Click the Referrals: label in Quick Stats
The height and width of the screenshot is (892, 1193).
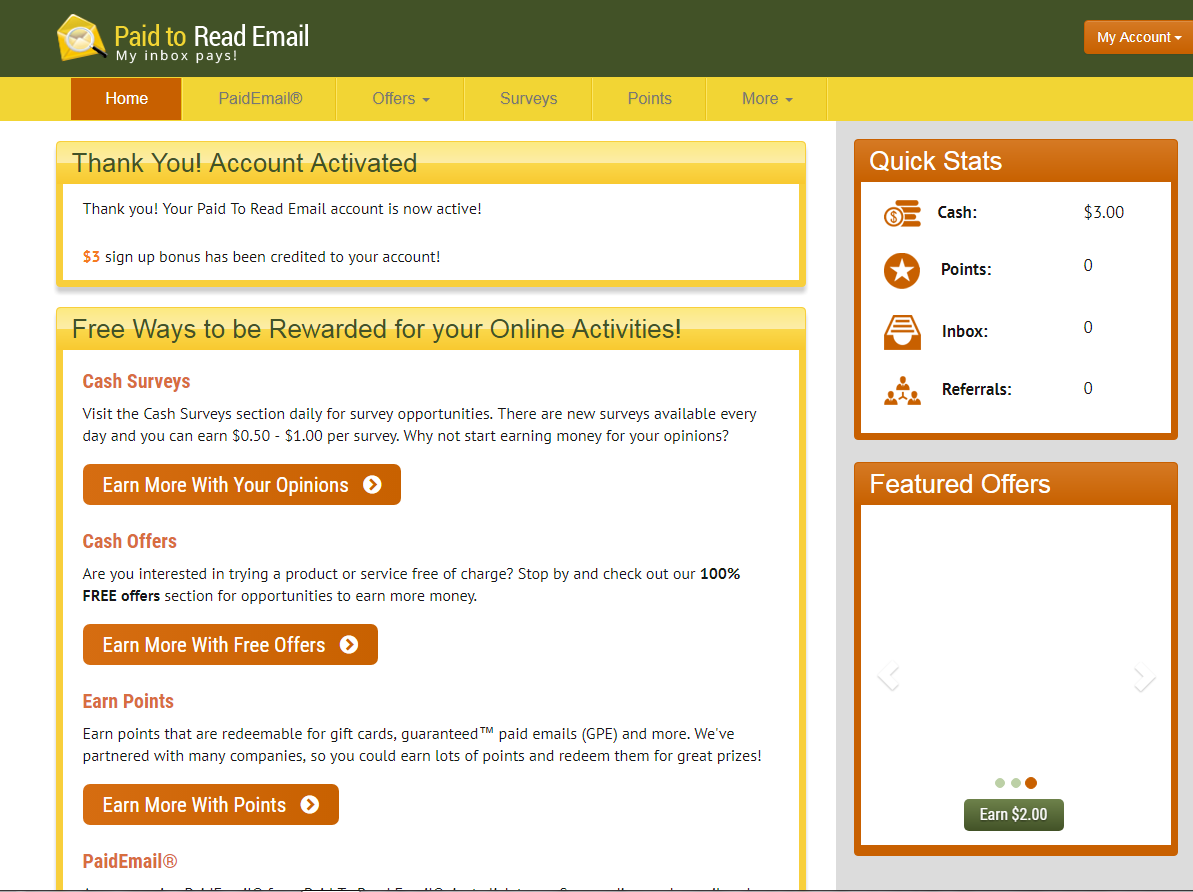(x=976, y=390)
